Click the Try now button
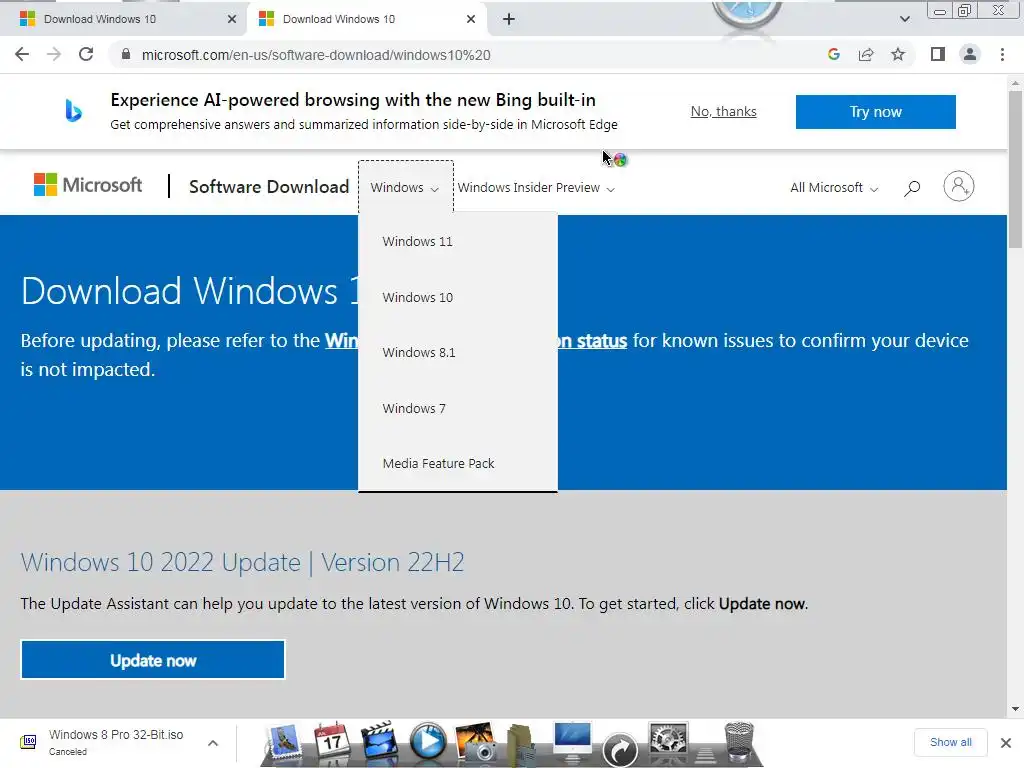The height and width of the screenshot is (768, 1024). point(875,112)
